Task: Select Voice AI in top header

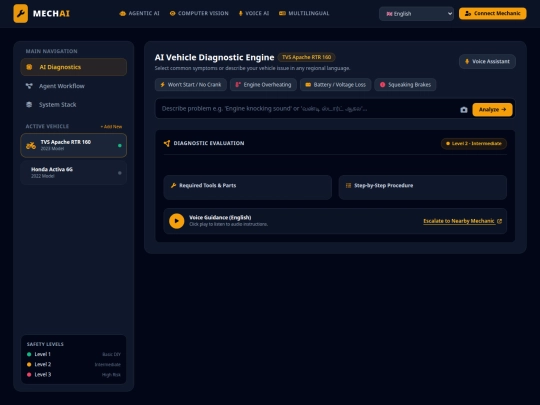Action: (x=254, y=13)
